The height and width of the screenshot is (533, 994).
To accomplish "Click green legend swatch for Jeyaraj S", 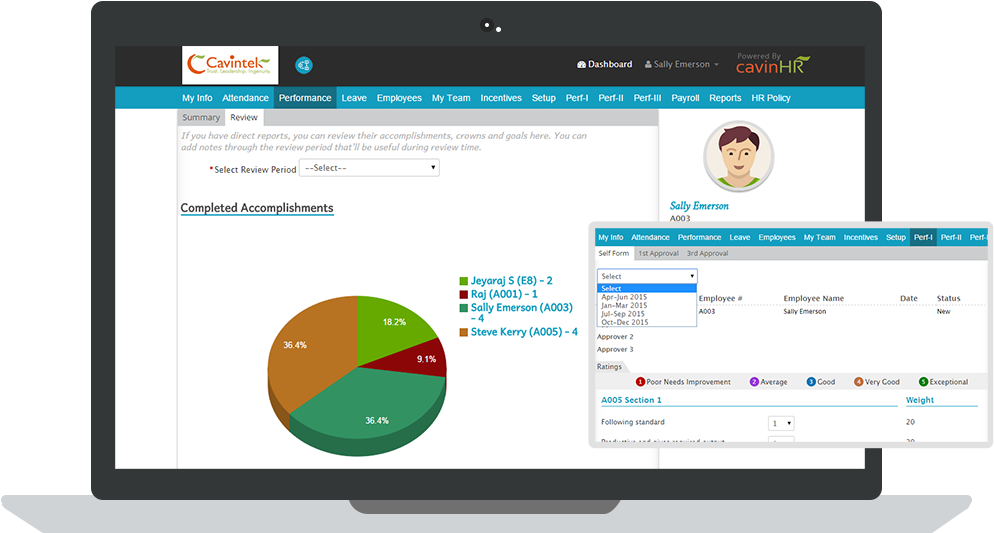I will [463, 281].
